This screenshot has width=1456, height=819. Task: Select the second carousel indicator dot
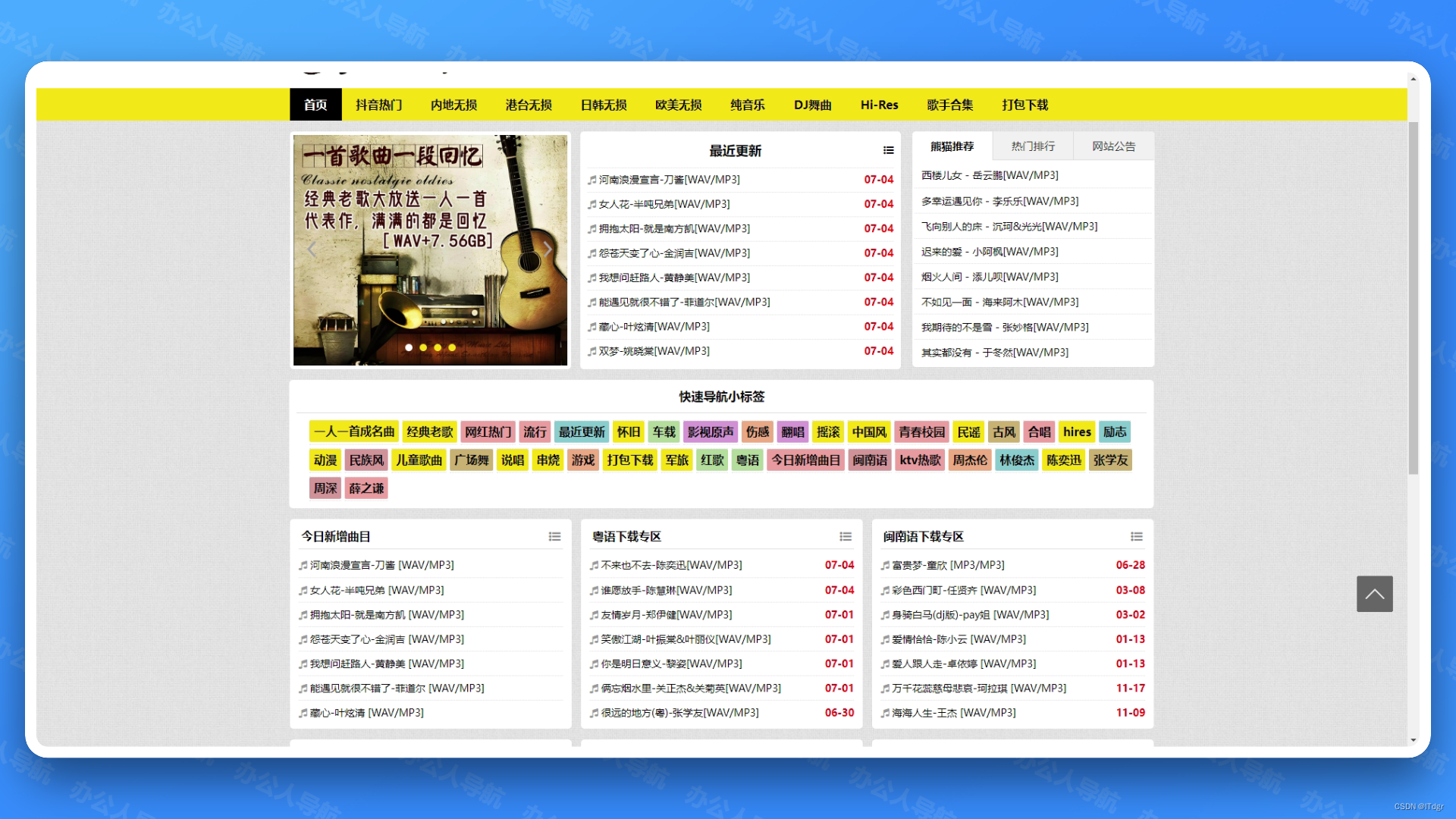pyautogui.click(x=423, y=348)
